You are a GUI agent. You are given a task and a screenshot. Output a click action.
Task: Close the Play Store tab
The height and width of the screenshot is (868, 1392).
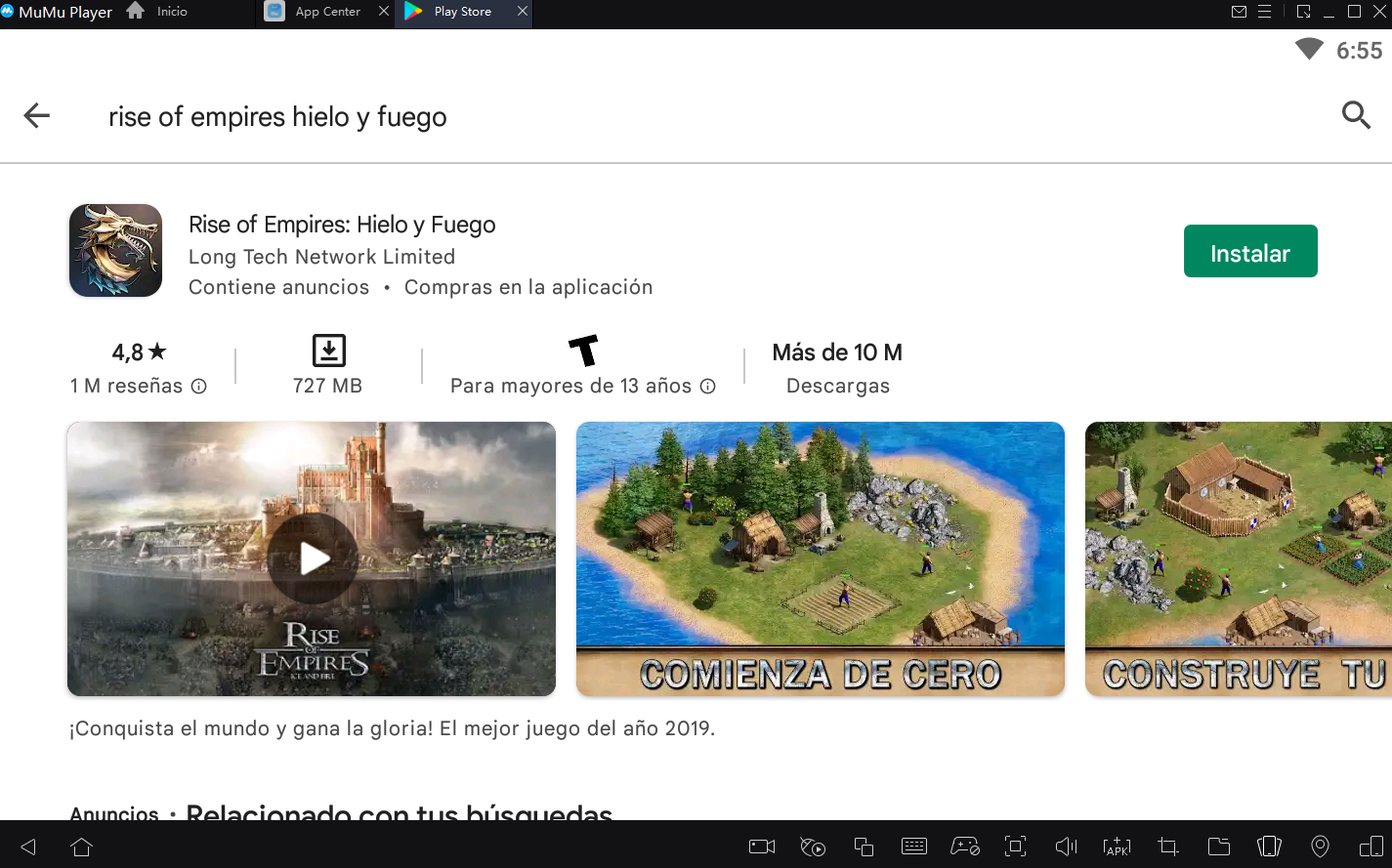click(523, 12)
